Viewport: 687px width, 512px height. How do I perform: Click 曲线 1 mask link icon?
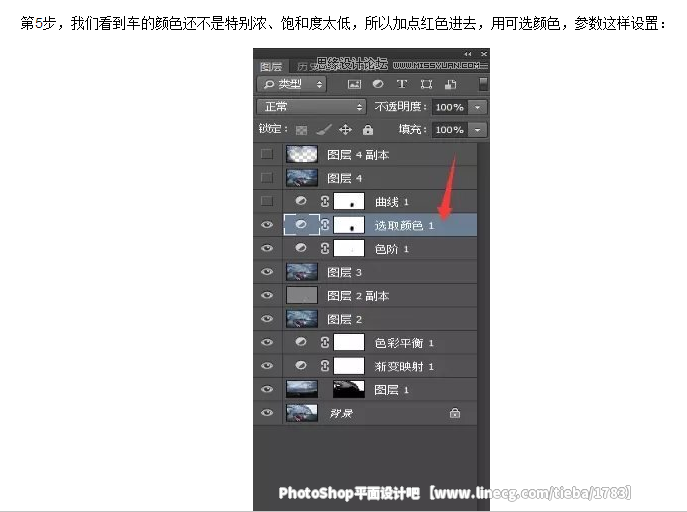324,201
